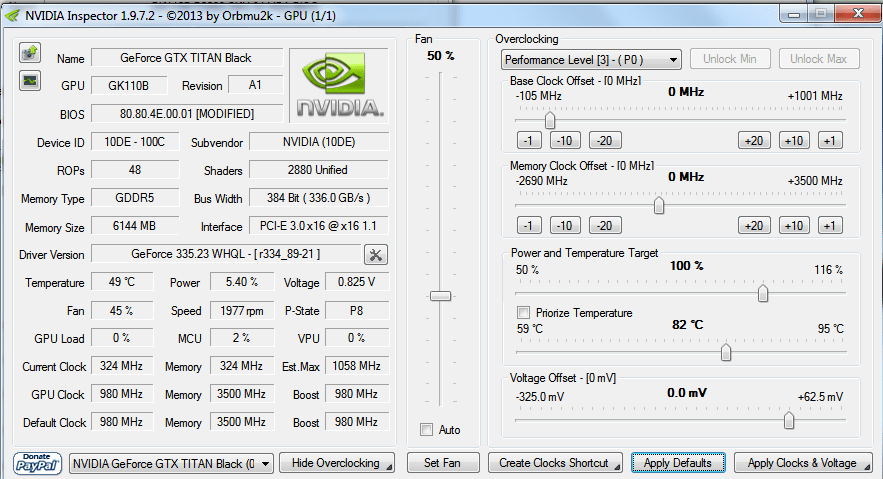Click the Current Clock value 324 MHz
Screen dimensions: 883x479
point(122,366)
